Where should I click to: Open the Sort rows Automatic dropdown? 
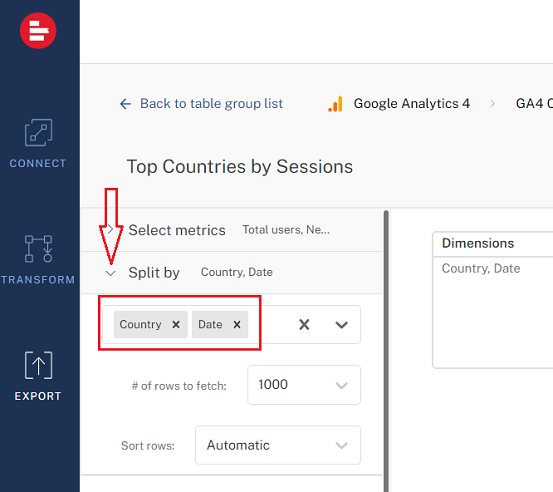click(278, 445)
